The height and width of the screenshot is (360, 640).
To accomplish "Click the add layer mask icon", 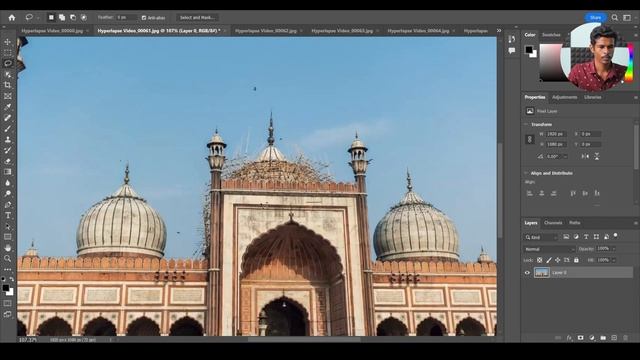I will (x=580, y=338).
